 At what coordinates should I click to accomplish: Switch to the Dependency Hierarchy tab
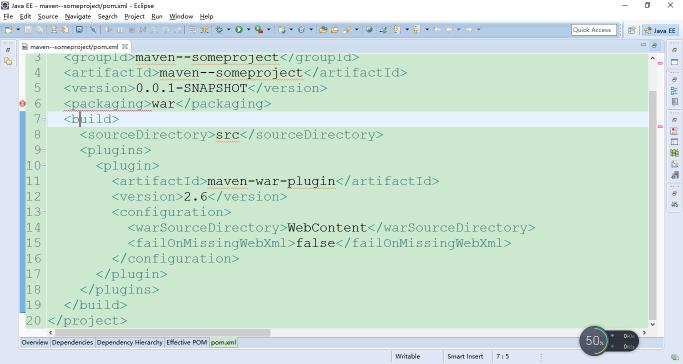pyautogui.click(x=129, y=343)
